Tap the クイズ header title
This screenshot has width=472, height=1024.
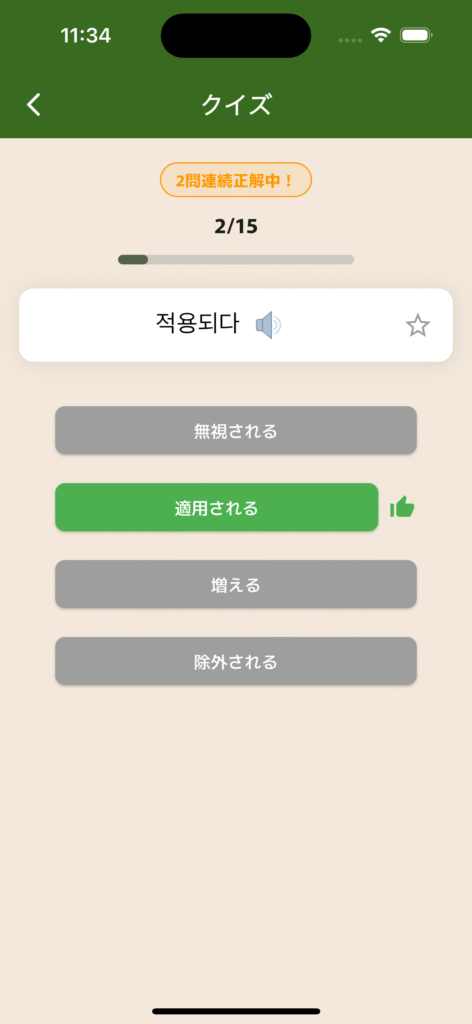[236, 104]
